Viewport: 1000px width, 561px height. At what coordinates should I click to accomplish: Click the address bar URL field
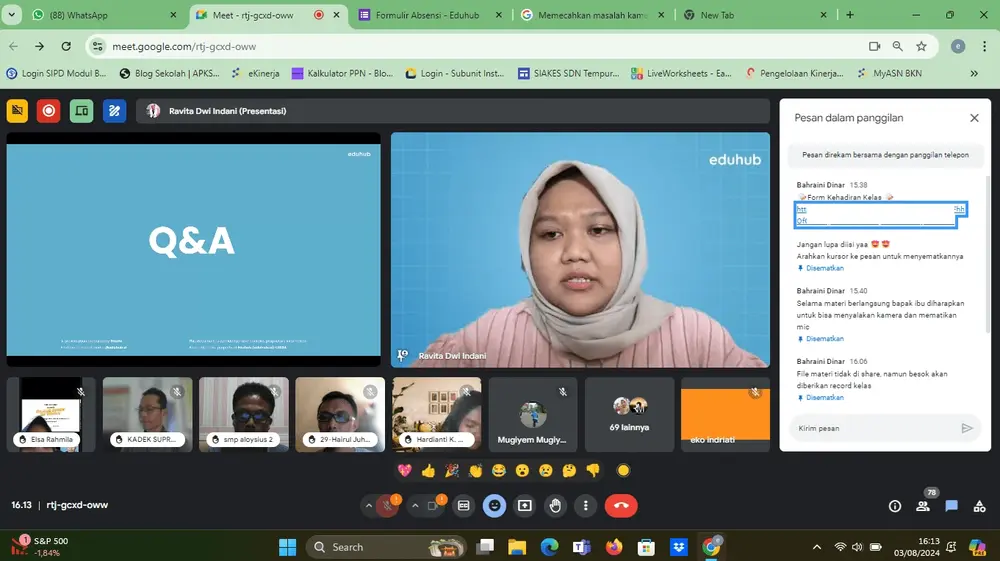click(485, 46)
